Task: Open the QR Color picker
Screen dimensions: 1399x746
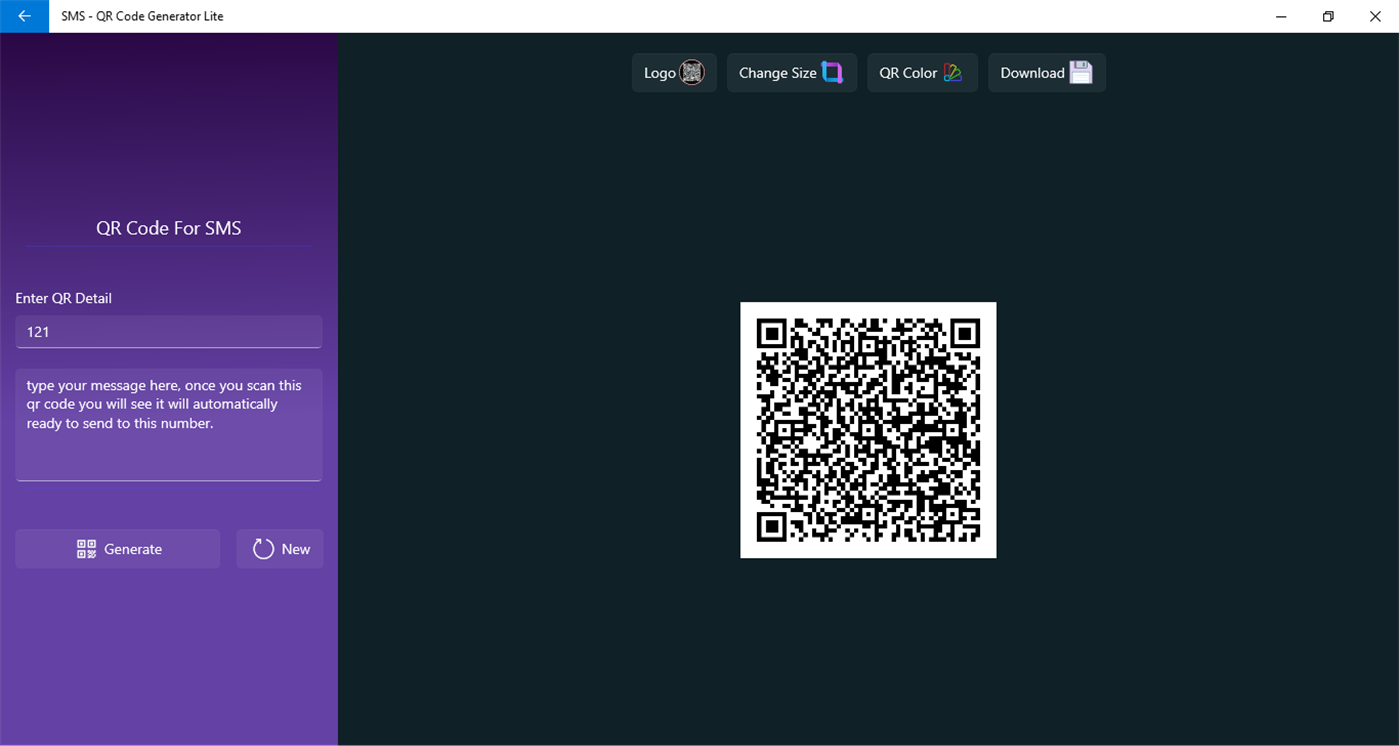Action: tap(922, 73)
